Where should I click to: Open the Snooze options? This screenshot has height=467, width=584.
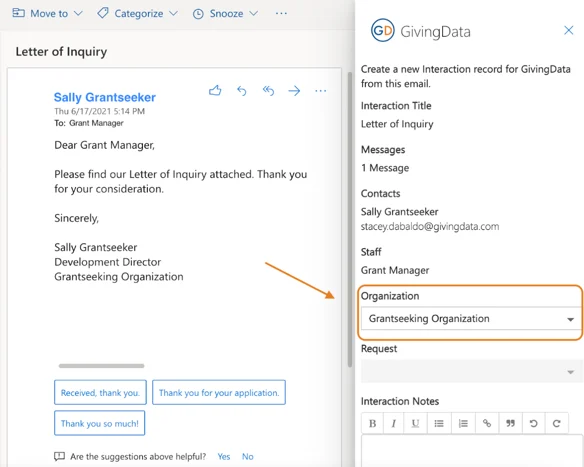pyautogui.click(x=225, y=13)
